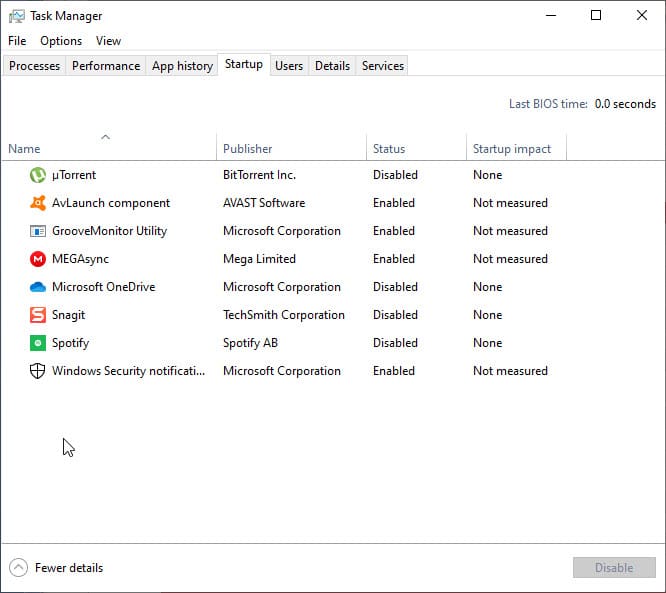
Task: Switch to the Users tab
Action: pyautogui.click(x=289, y=66)
